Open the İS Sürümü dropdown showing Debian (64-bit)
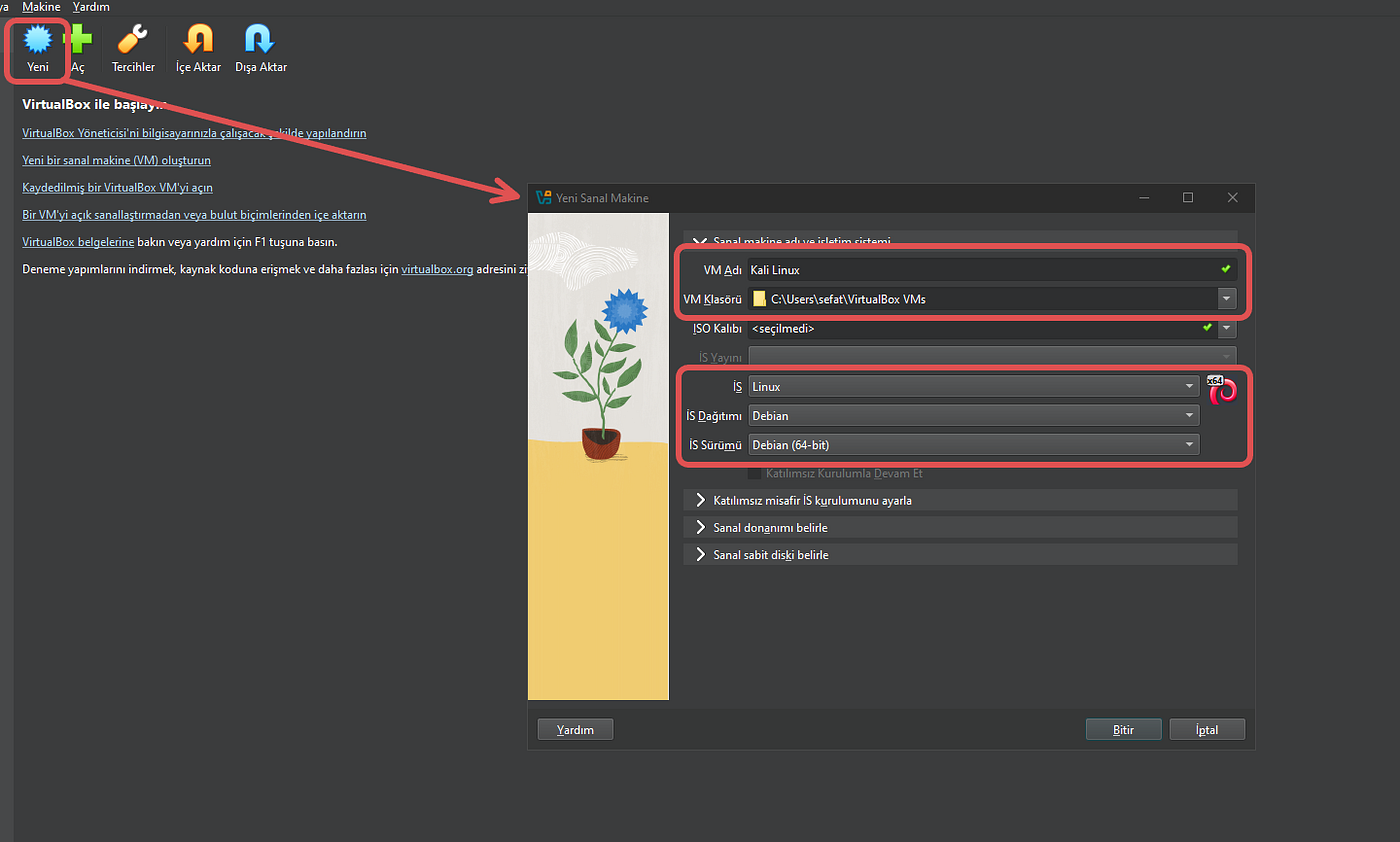Screen dimensions: 1400x842 (974, 444)
